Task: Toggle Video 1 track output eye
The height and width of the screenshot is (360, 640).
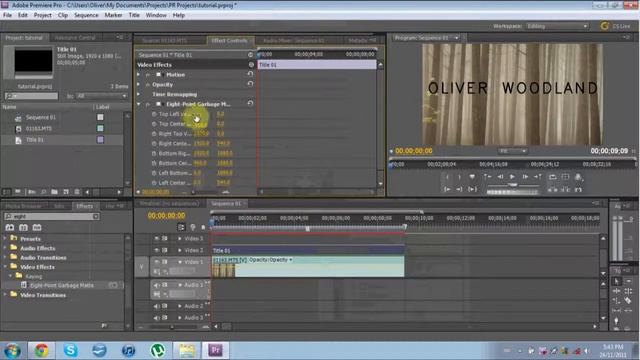Action: tap(156, 262)
